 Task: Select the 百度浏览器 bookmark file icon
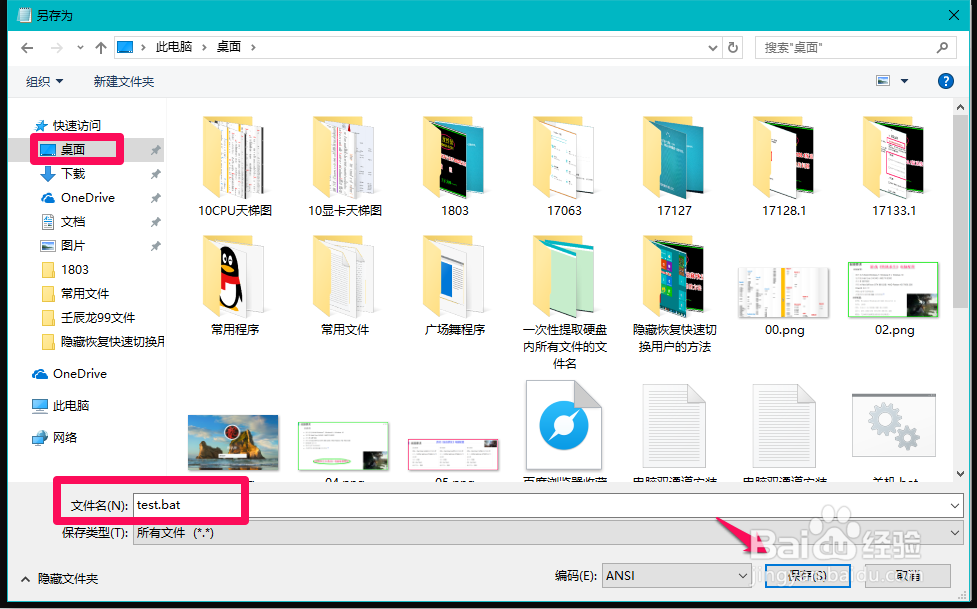(x=564, y=426)
